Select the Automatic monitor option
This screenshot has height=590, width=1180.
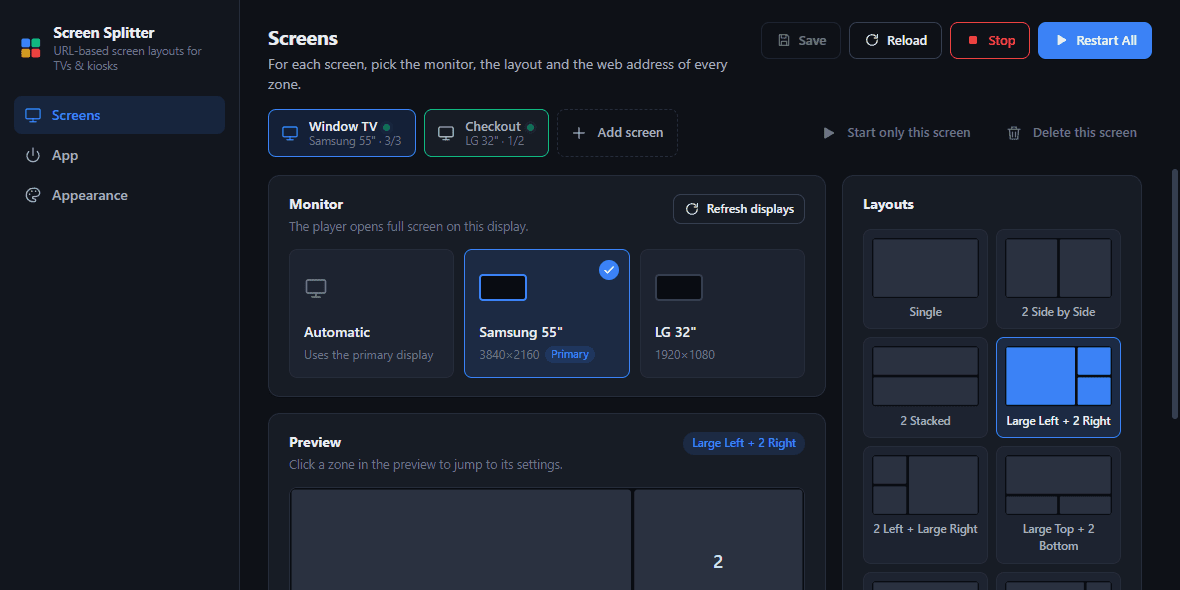coord(372,313)
